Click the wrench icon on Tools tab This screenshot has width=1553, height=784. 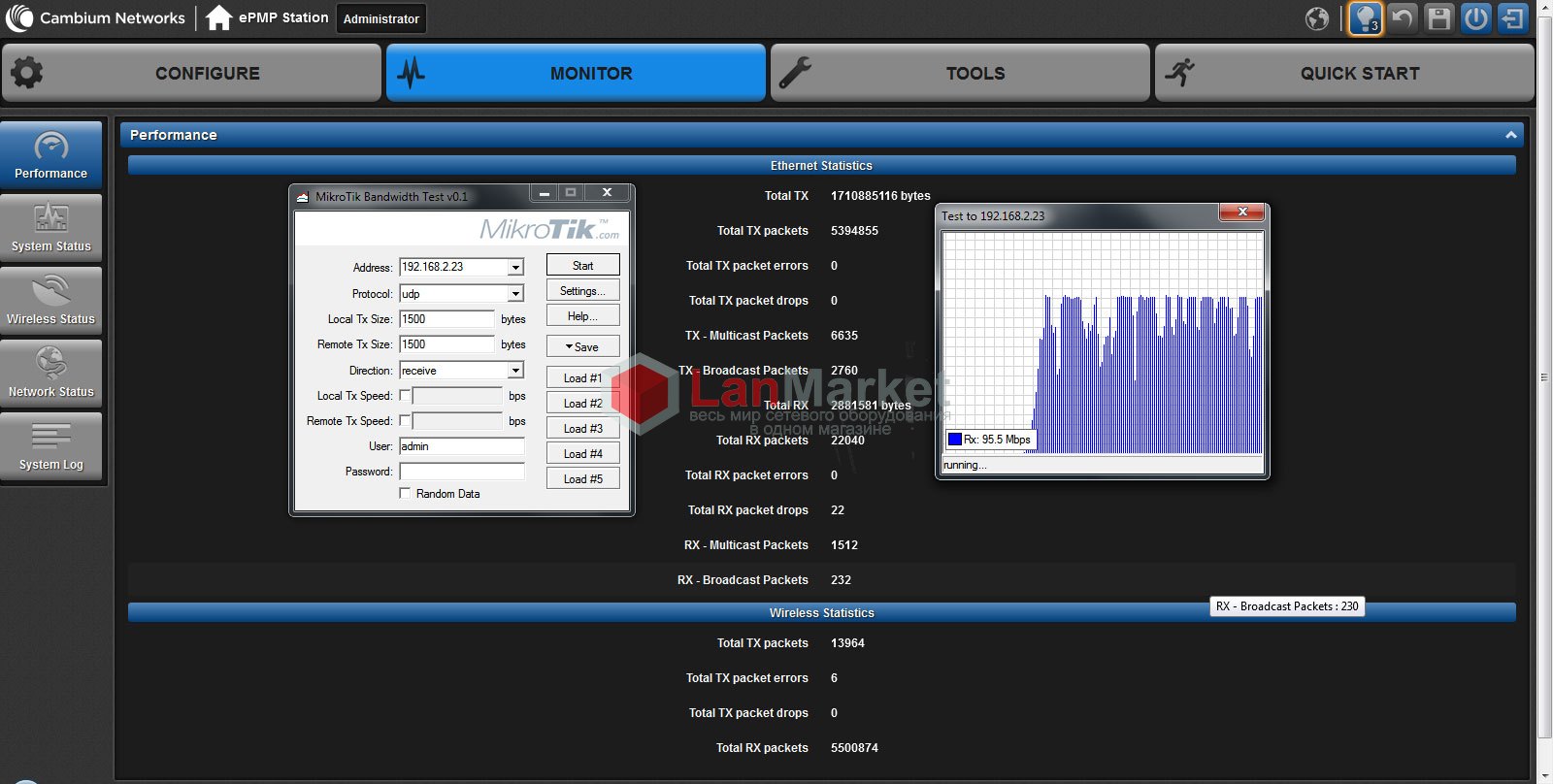click(x=796, y=73)
